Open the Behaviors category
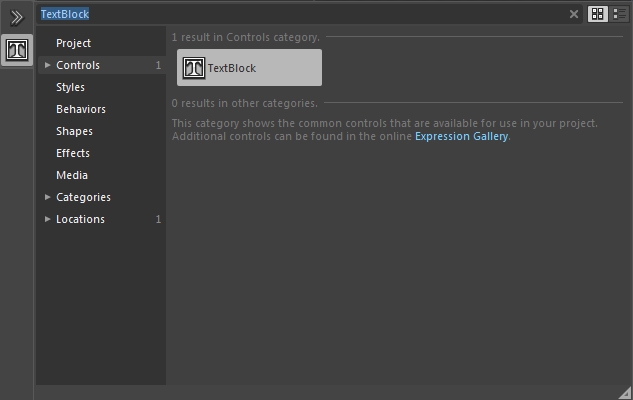 pos(80,109)
